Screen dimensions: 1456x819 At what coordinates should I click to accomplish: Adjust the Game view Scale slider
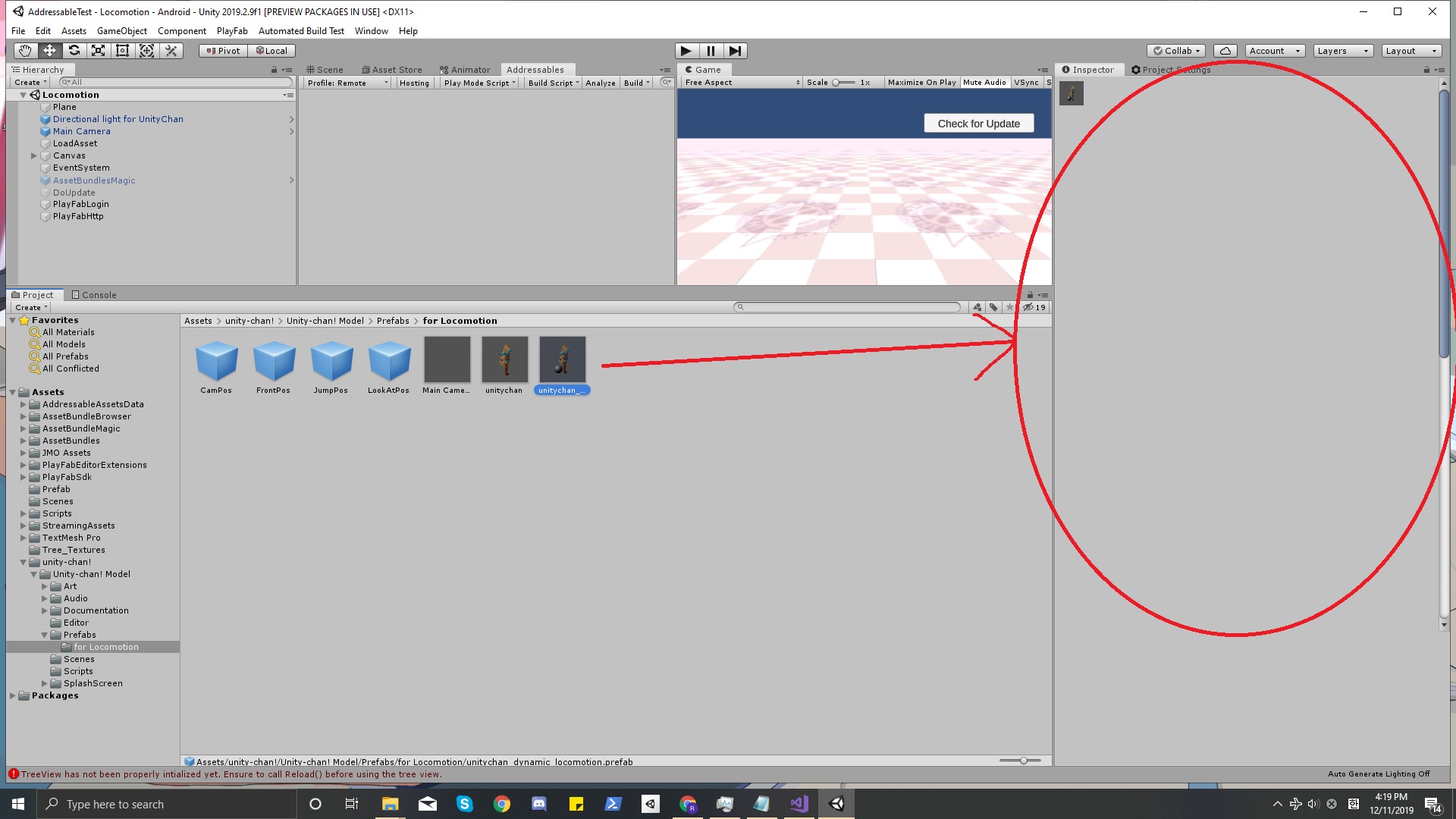point(844,83)
